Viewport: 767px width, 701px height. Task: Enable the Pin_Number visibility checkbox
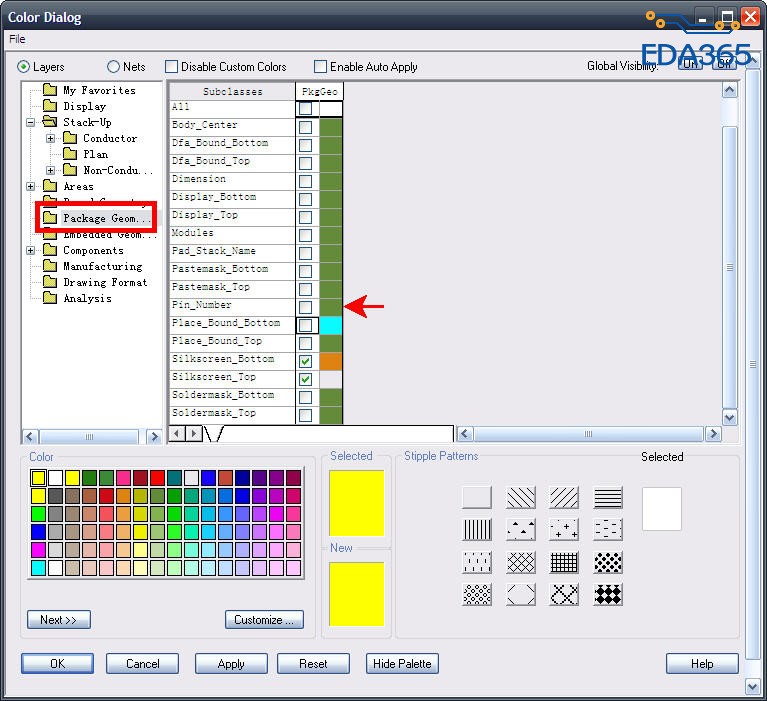[x=305, y=307]
